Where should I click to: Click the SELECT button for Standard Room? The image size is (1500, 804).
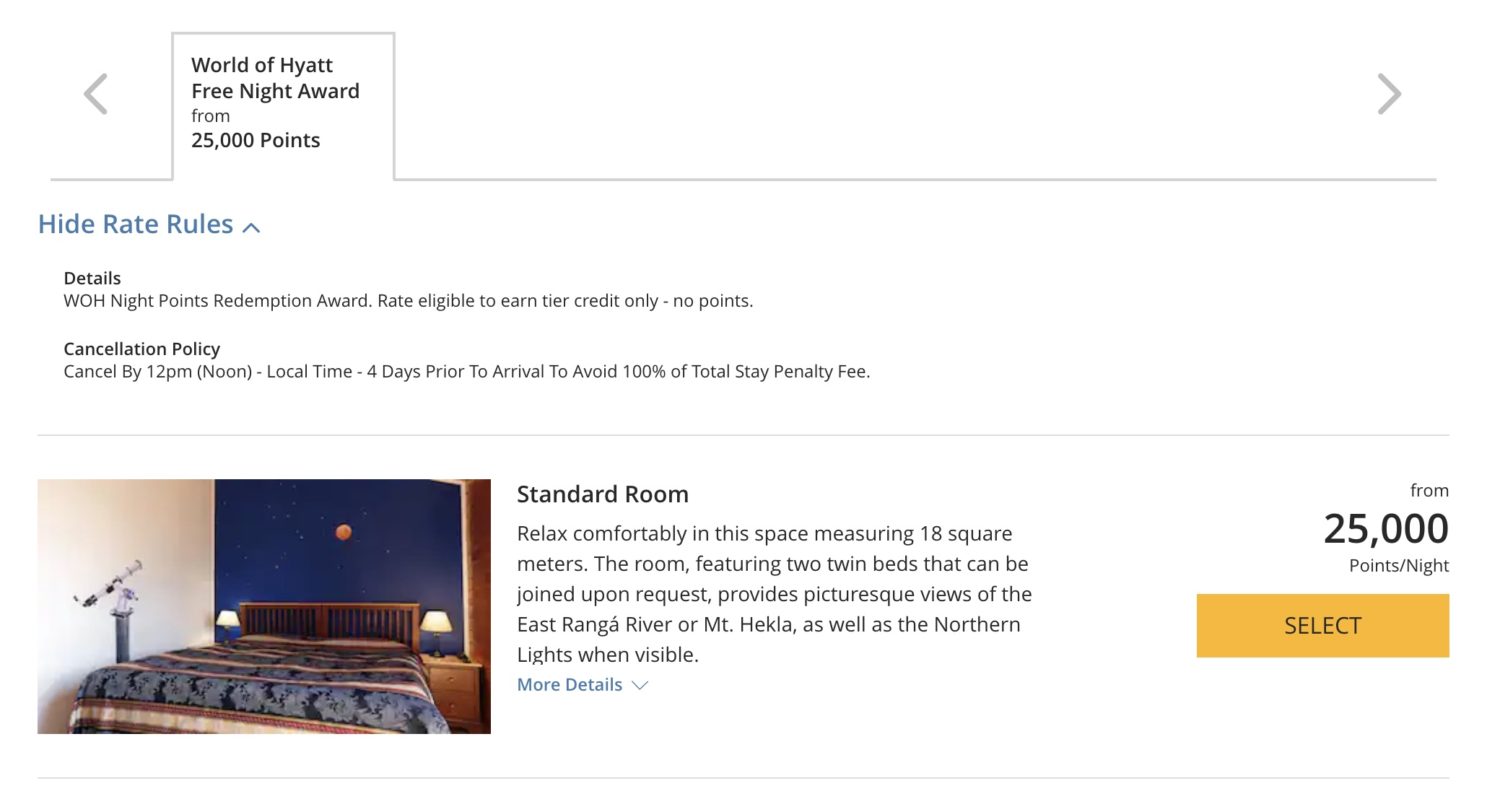[x=1322, y=625]
